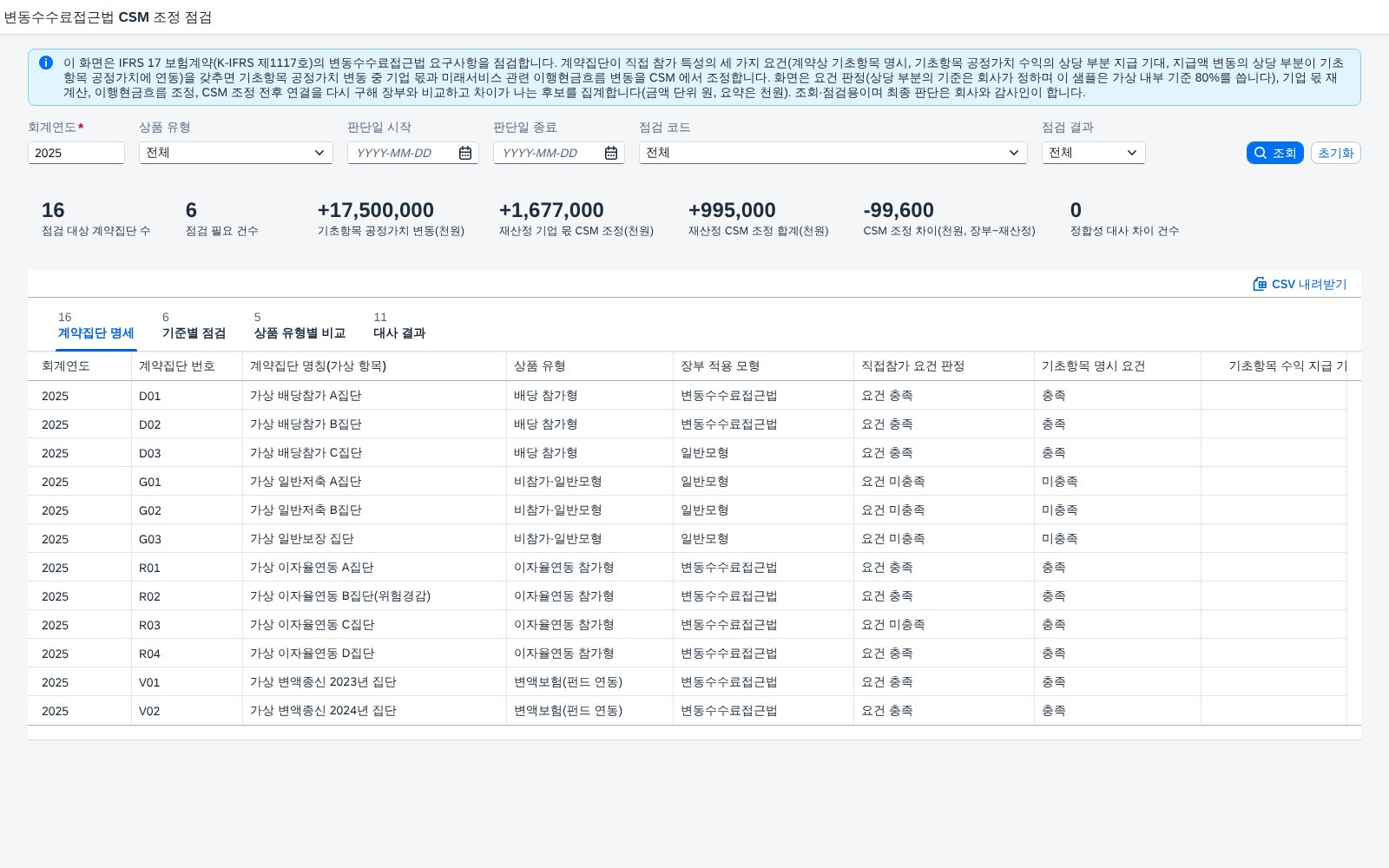Image resolution: width=1389 pixels, height=868 pixels.
Task: Click 일반모형 in the D03 row
Action: pos(704,453)
